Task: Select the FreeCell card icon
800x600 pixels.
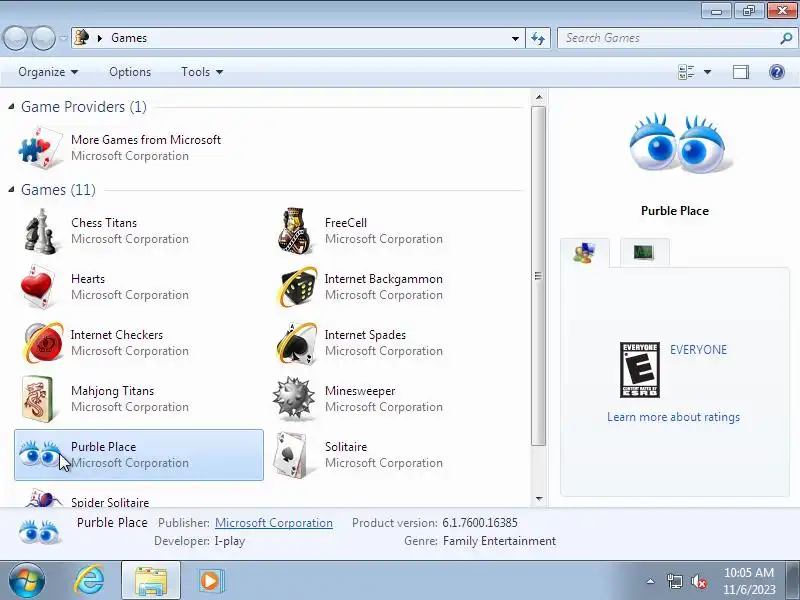Action: click(294, 231)
